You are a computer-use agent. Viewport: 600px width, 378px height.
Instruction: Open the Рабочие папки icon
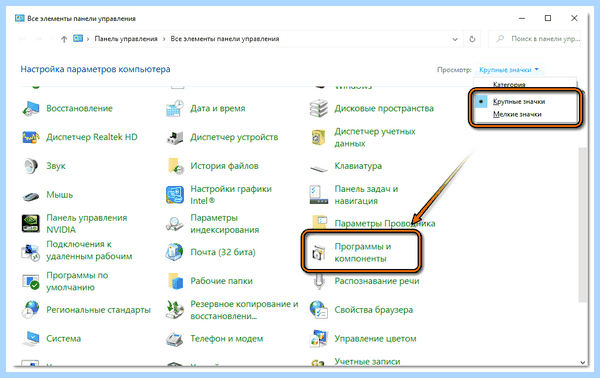tap(176, 282)
